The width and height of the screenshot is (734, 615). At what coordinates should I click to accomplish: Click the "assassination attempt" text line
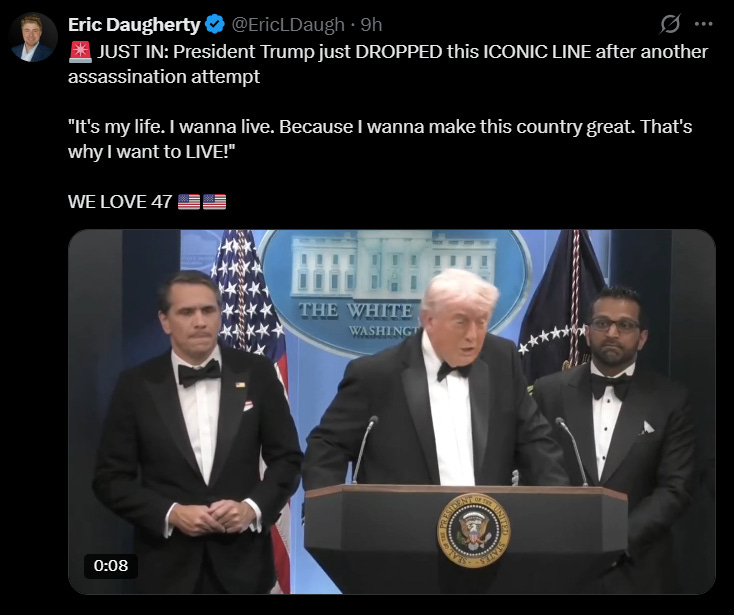[164, 76]
